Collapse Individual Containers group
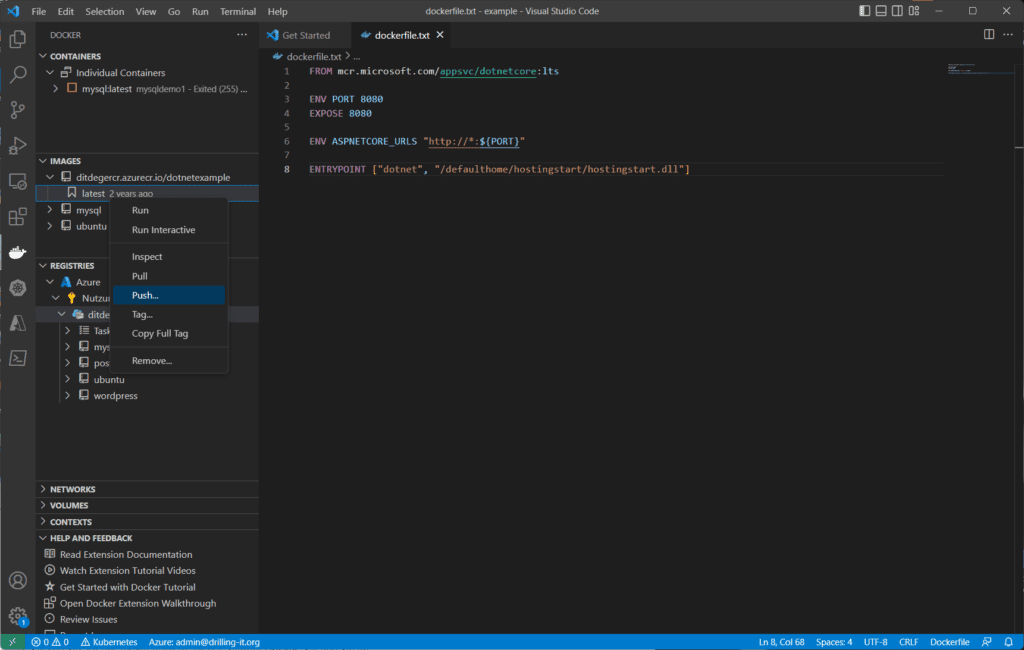 (x=50, y=73)
